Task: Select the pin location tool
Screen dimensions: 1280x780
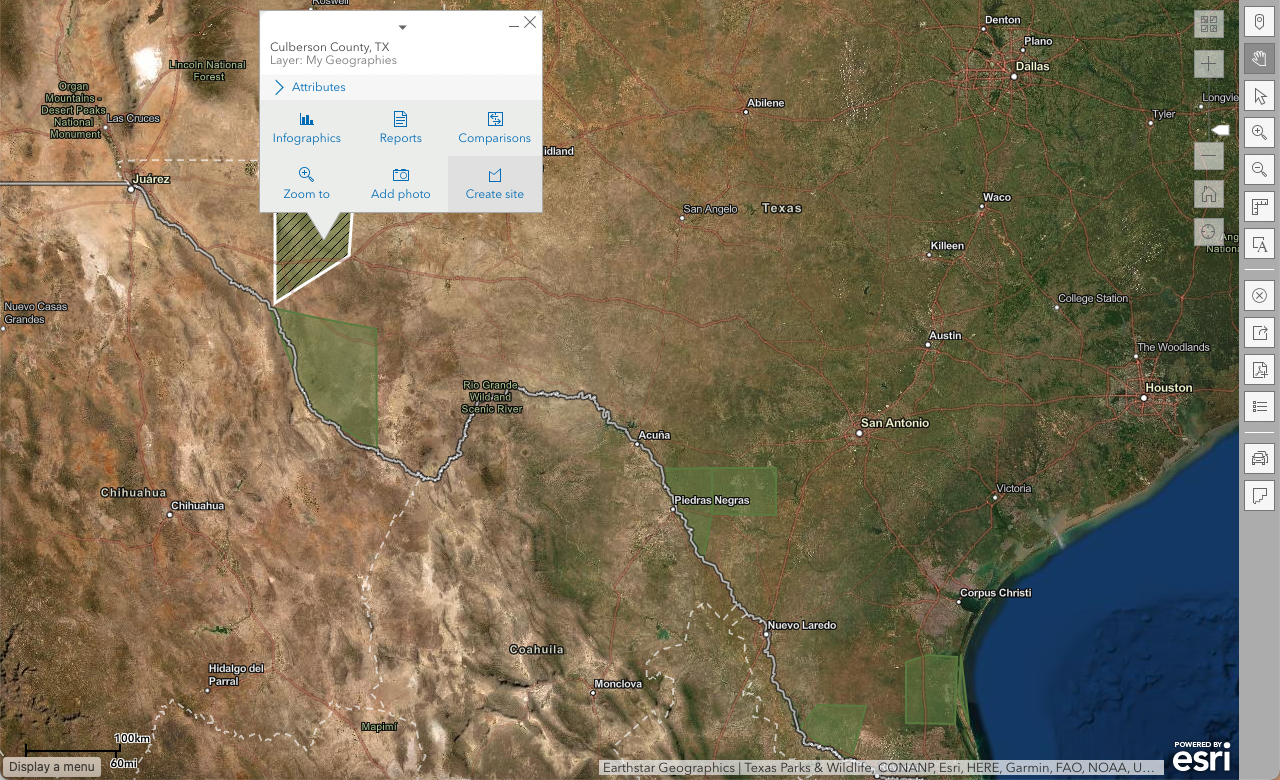Action: (1259, 21)
